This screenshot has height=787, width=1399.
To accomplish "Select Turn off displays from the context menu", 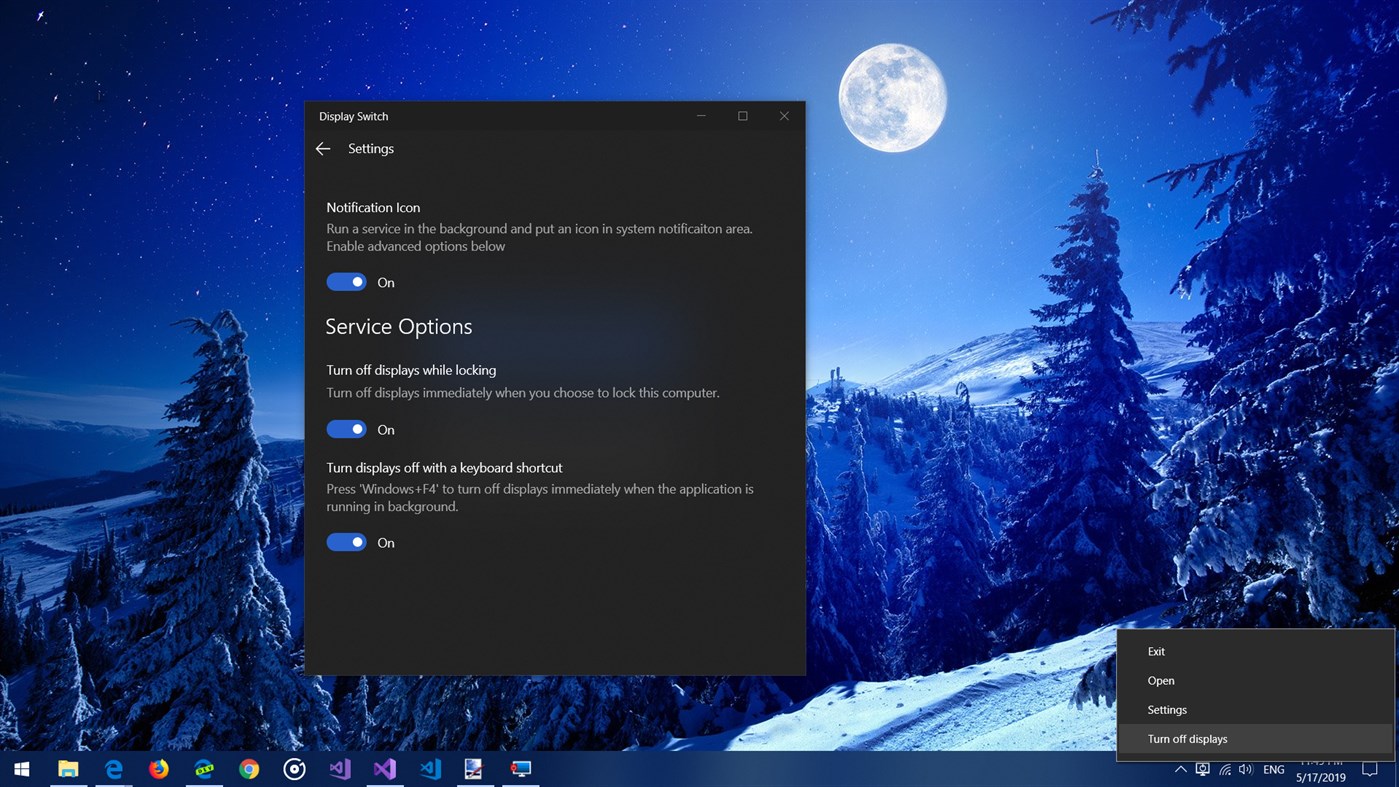I will (x=1188, y=738).
